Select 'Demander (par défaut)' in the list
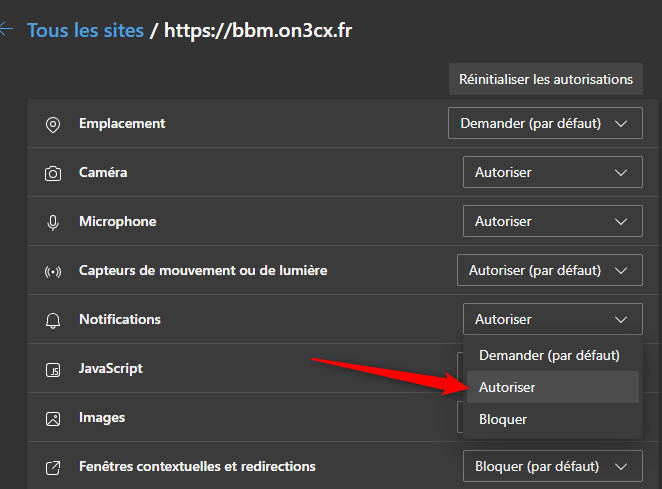This screenshot has height=489, width=662. 549,355
